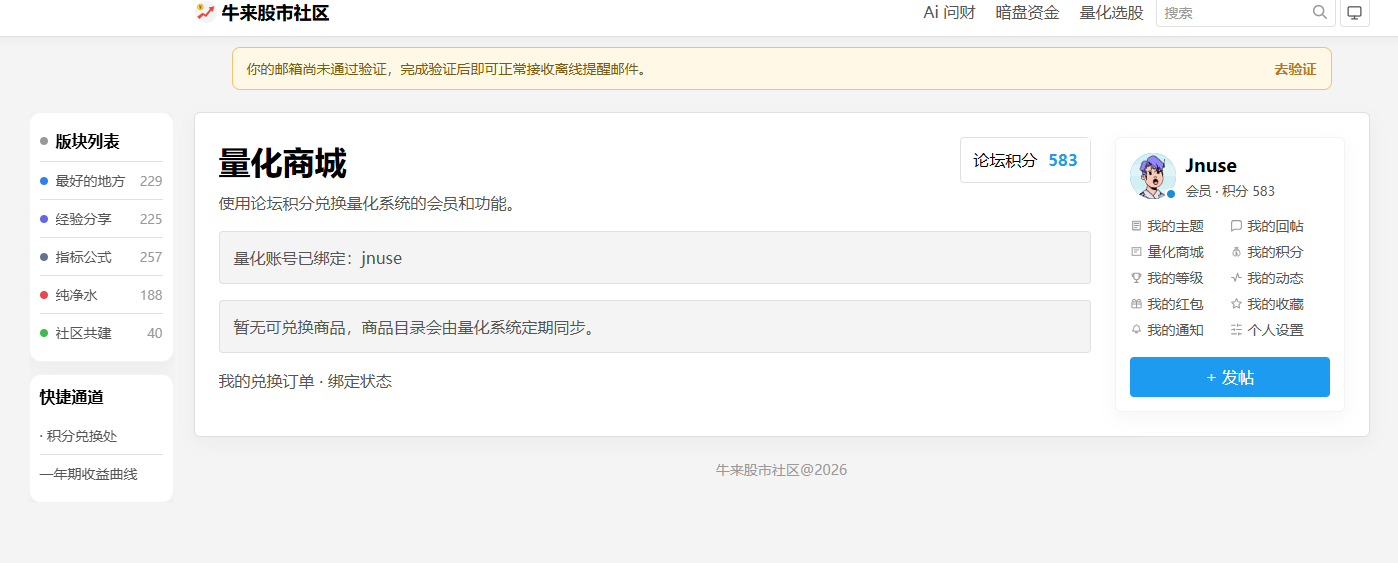Click the 快捷通道 heading

(x=72, y=397)
